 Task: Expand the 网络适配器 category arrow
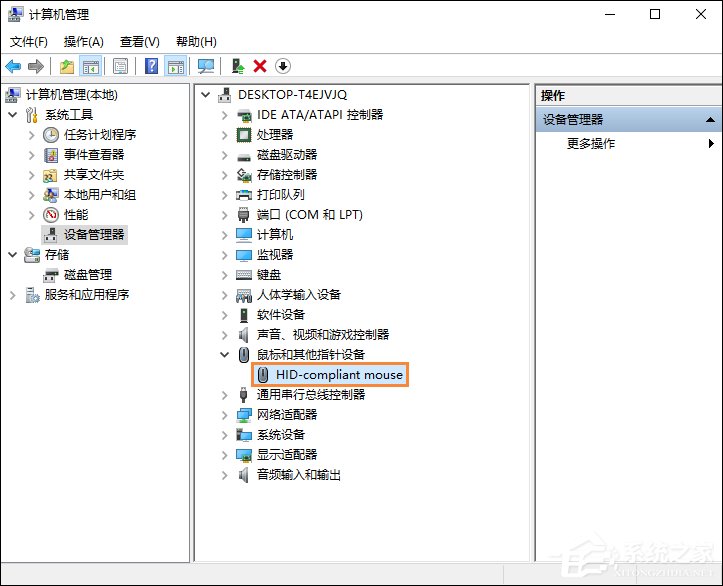tap(225, 414)
